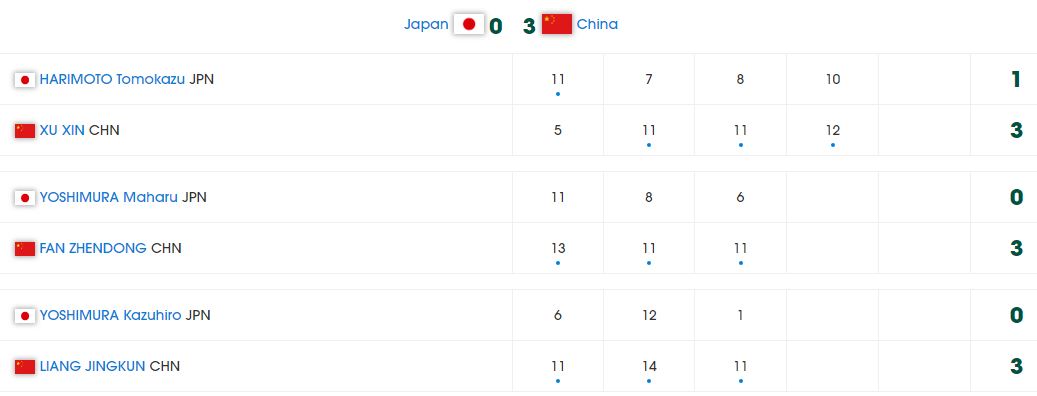Click the flag beside HARIMOTO Tomokazu
1037x396 pixels.
click(25, 80)
